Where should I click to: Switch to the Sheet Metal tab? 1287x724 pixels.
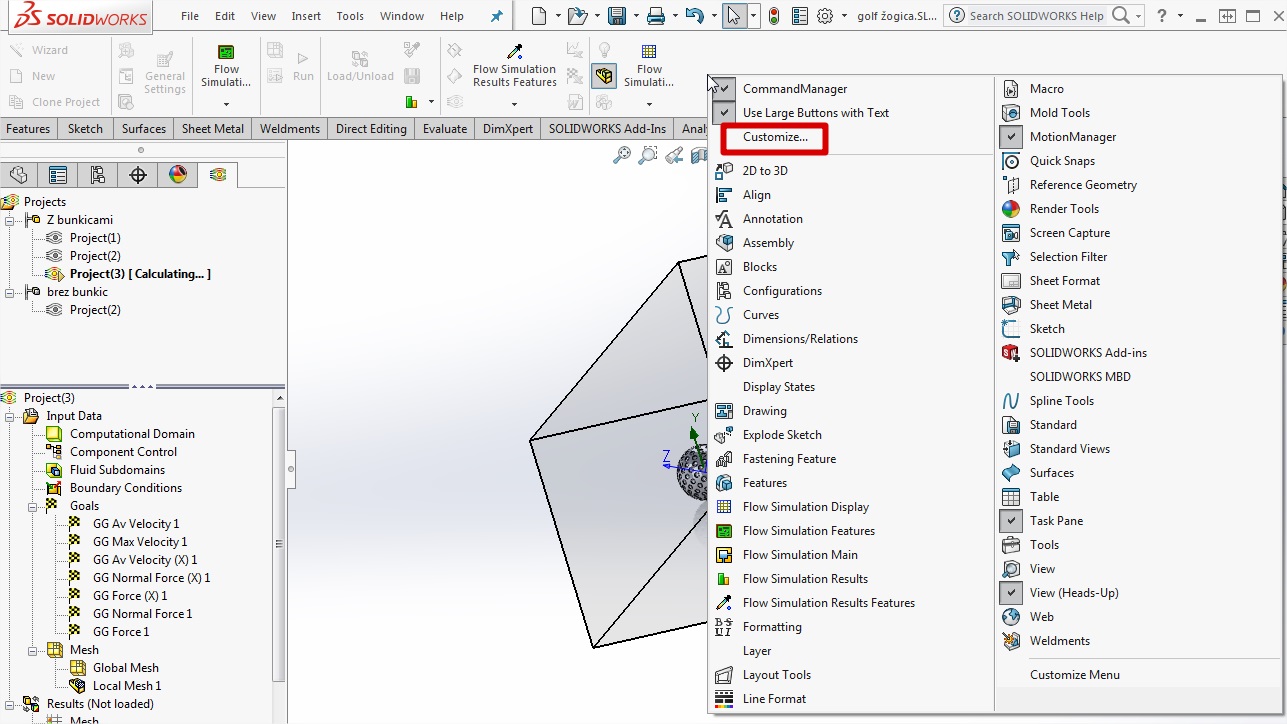(212, 129)
